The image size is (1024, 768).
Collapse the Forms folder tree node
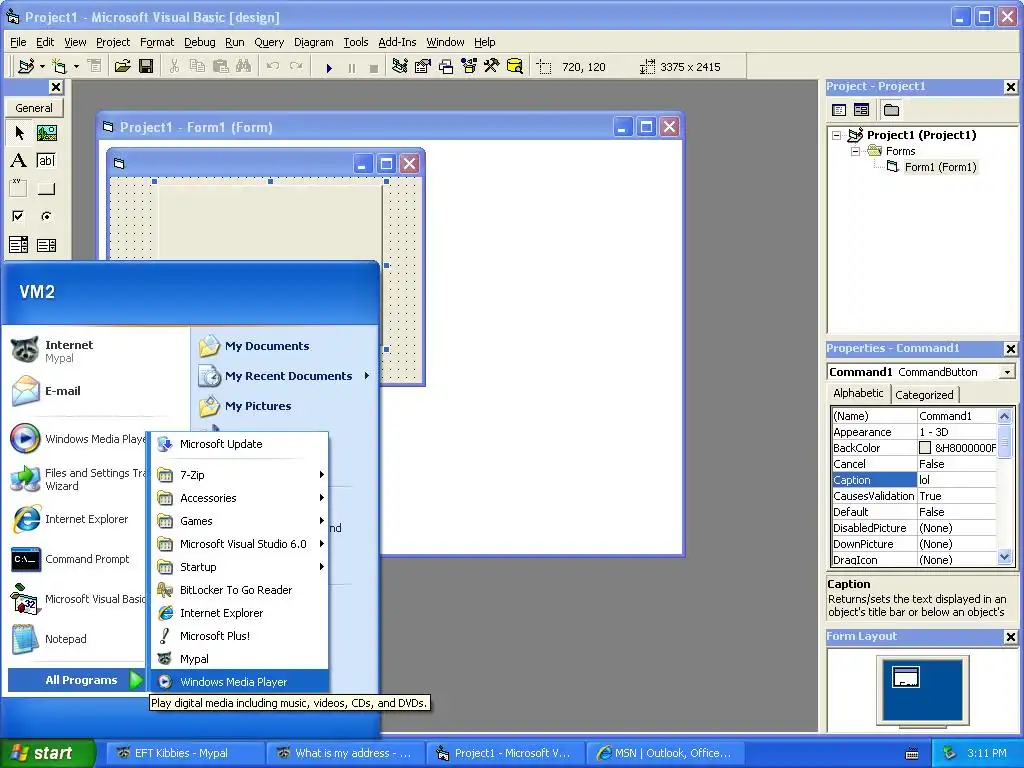click(855, 152)
